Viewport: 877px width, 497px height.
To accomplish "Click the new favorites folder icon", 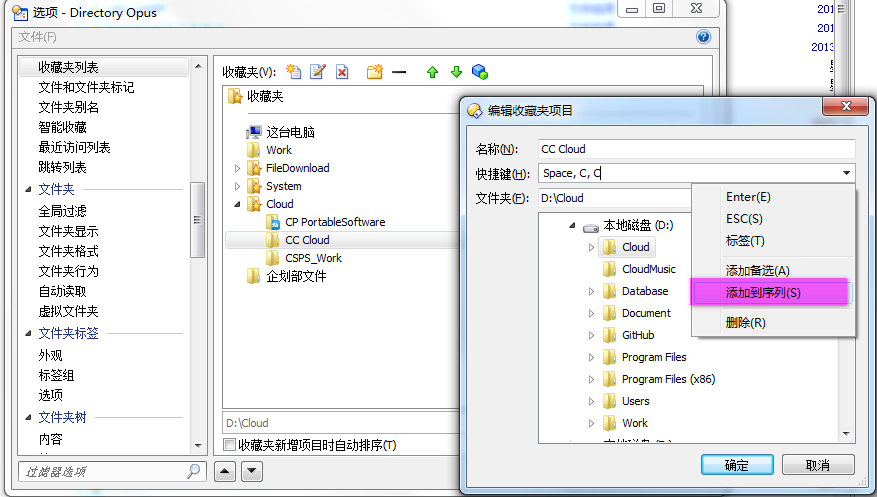I will [375, 72].
